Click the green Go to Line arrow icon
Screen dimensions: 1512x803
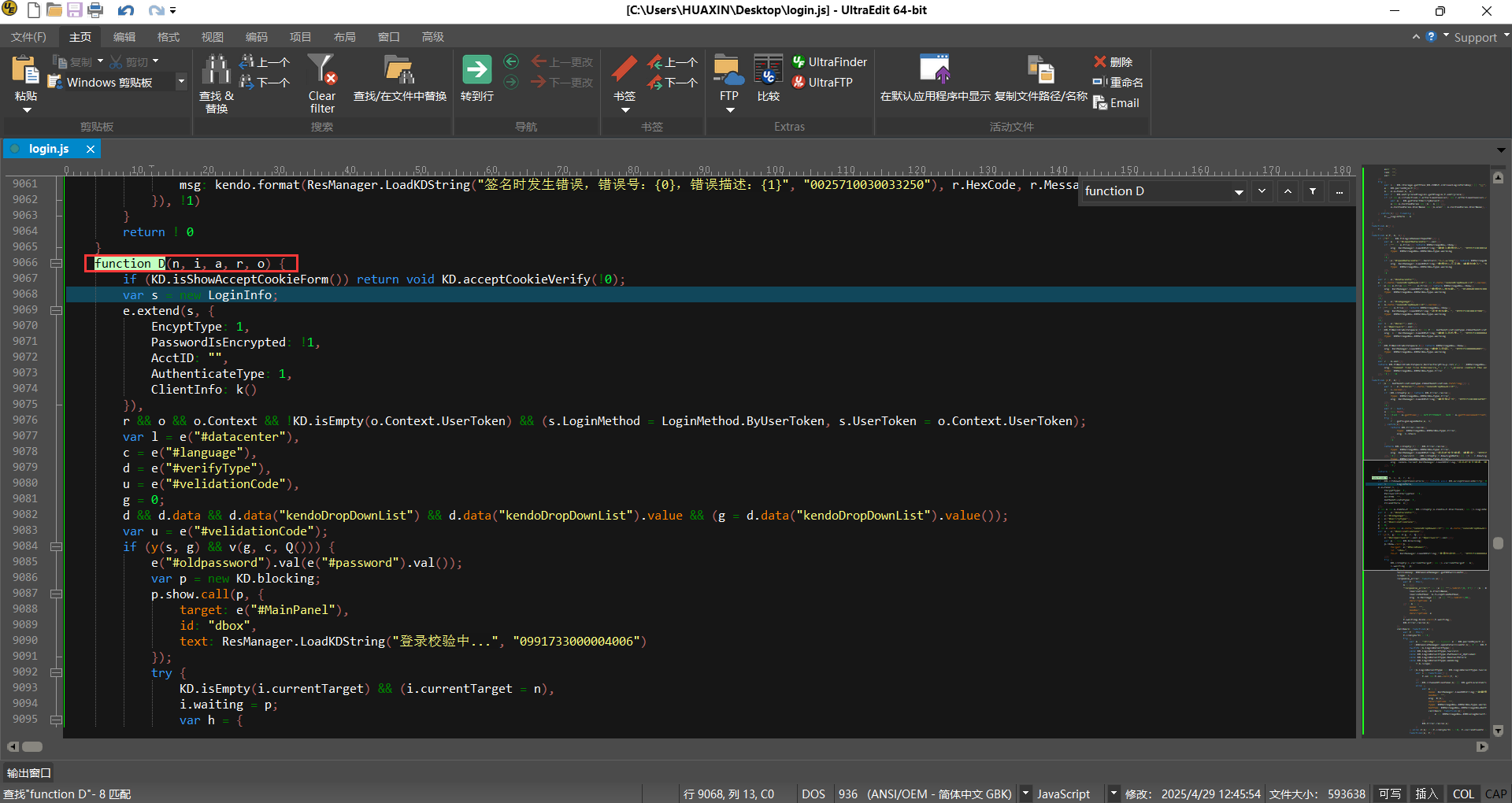click(476, 70)
